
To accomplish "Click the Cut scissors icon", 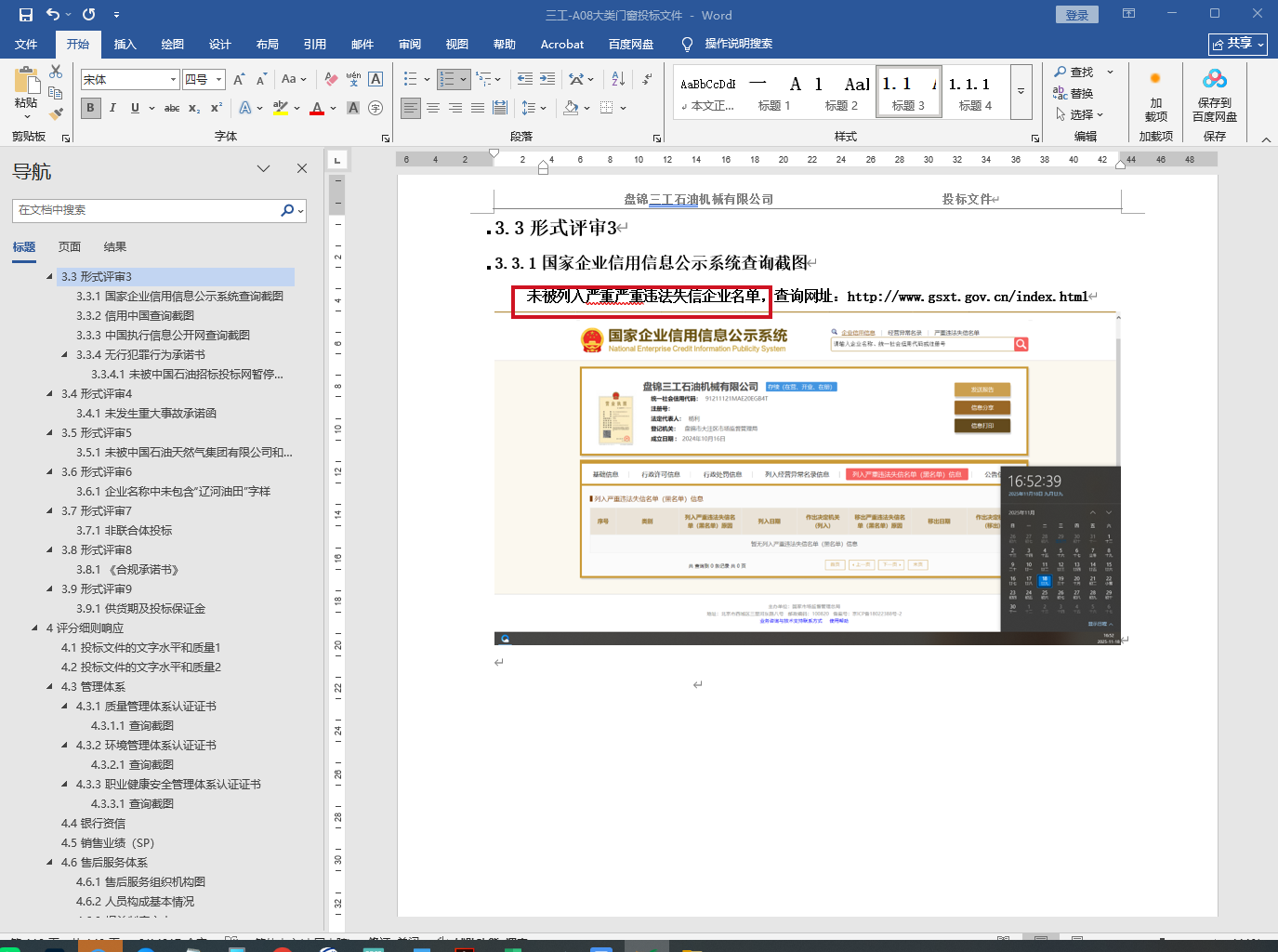I will [x=56, y=72].
